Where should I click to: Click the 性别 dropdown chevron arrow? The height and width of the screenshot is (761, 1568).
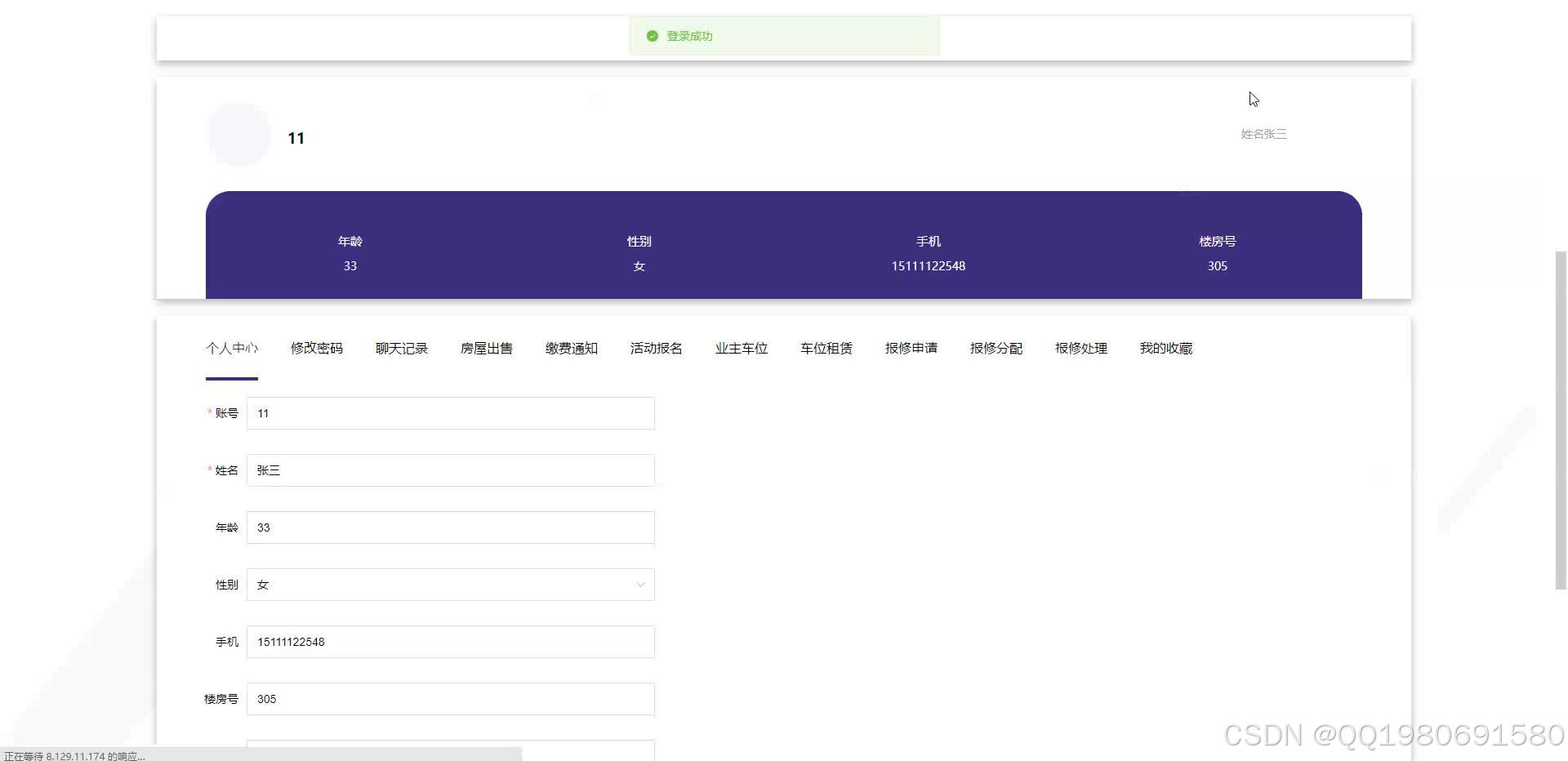click(640, 585)
